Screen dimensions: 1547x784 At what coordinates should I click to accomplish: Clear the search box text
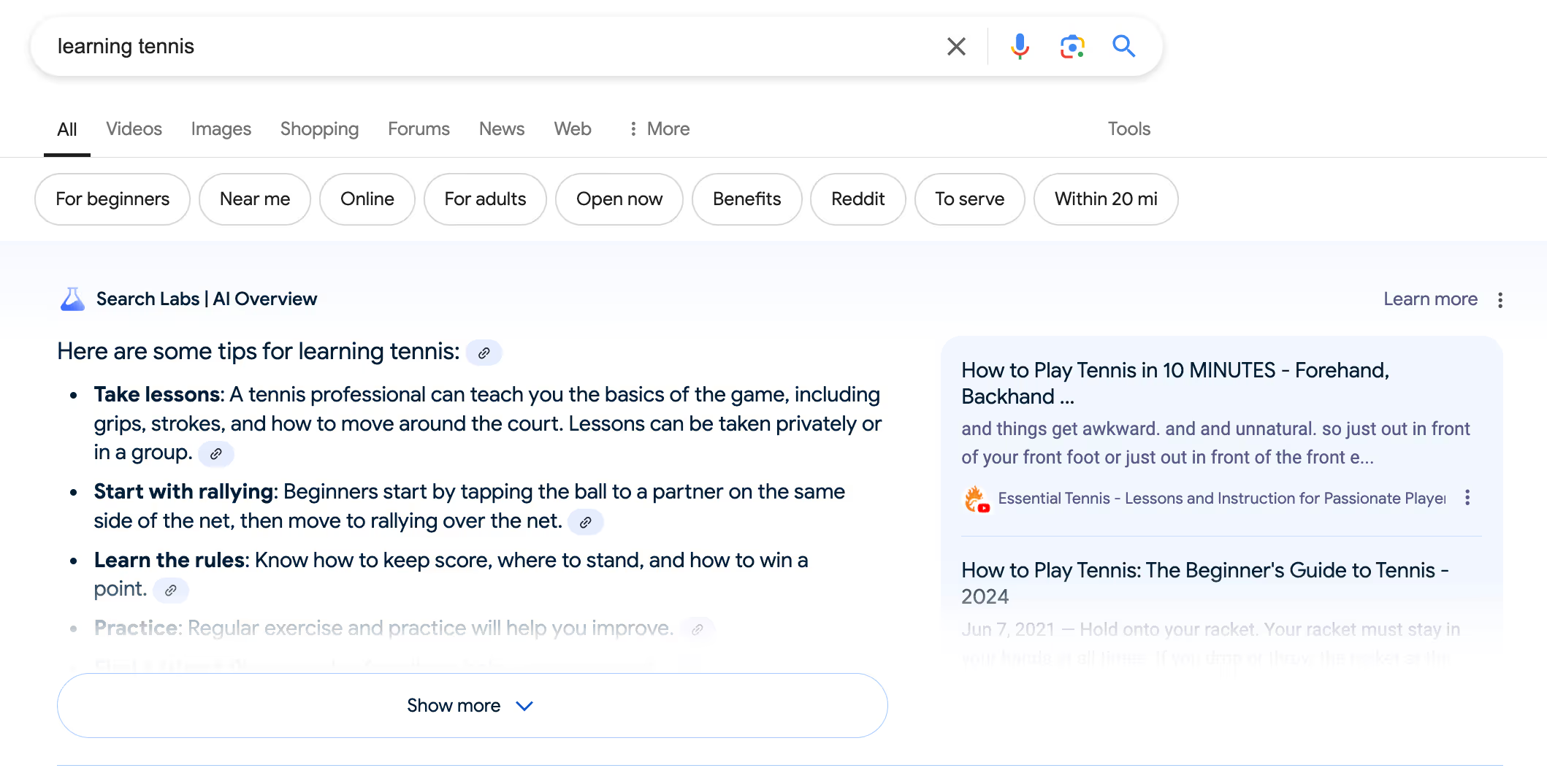[x=956, y=47]
